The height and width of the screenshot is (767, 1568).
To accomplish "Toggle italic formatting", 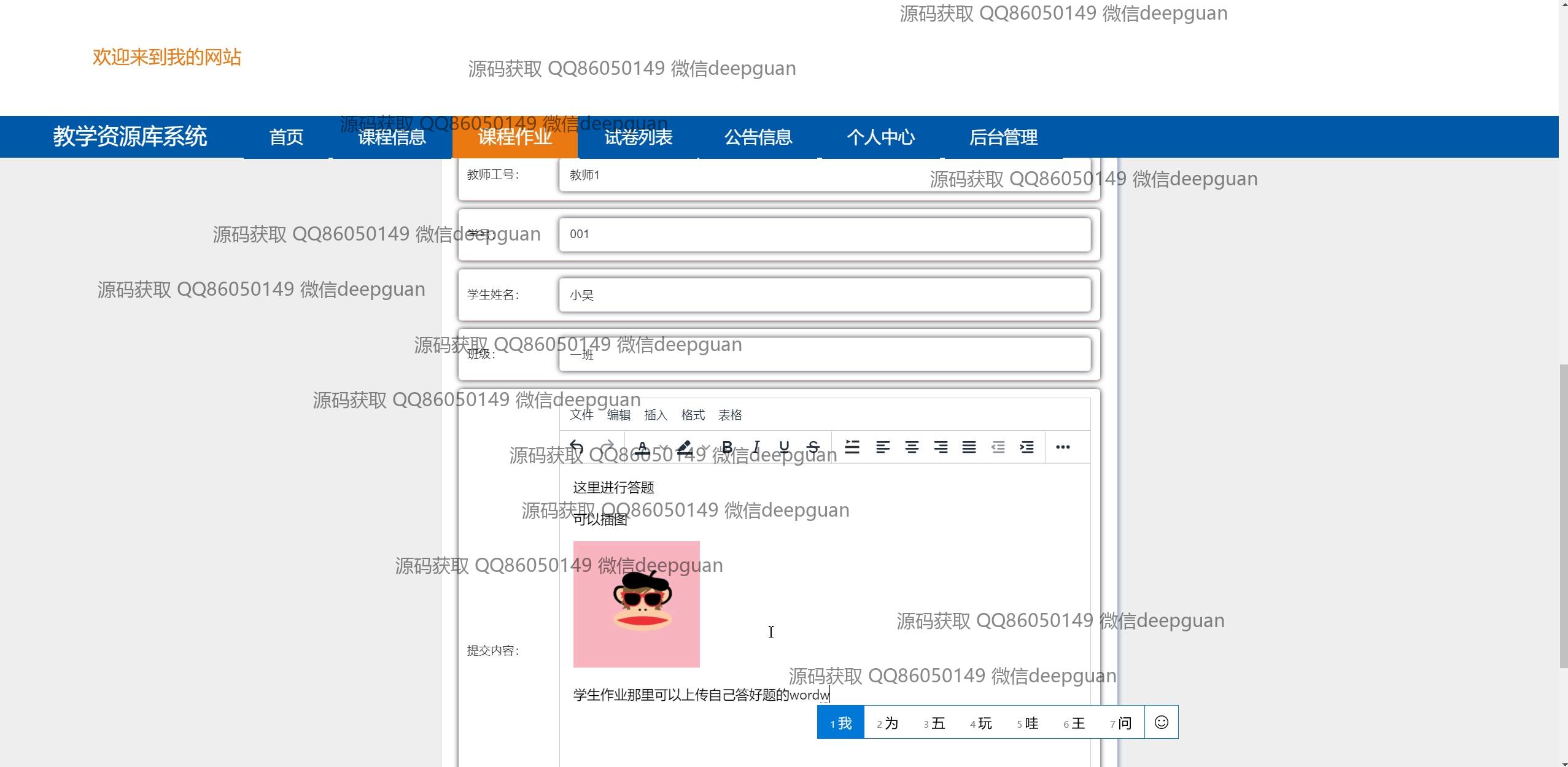I will tap(757, 447).
